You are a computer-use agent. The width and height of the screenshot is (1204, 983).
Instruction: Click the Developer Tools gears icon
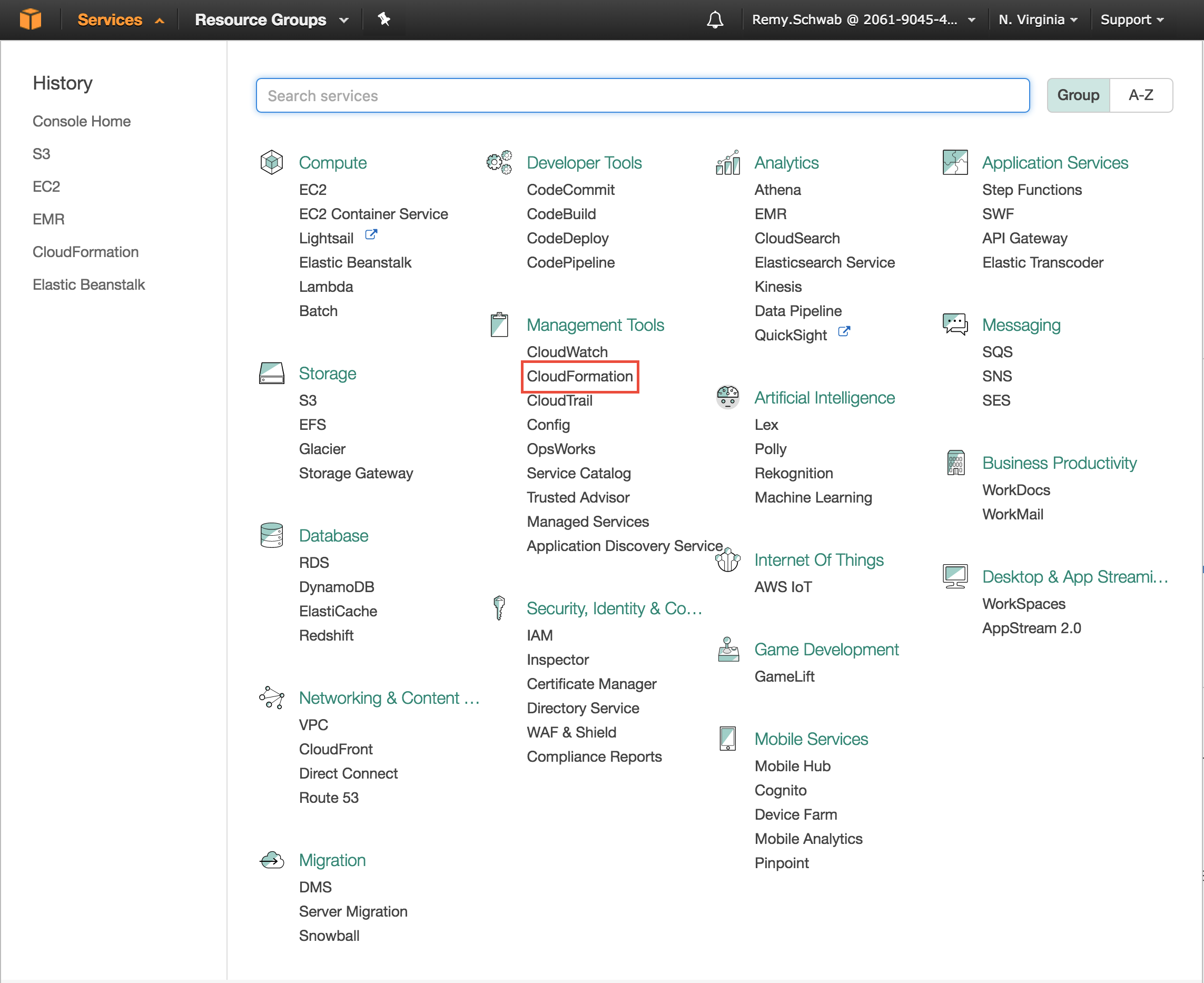(499, 162)
